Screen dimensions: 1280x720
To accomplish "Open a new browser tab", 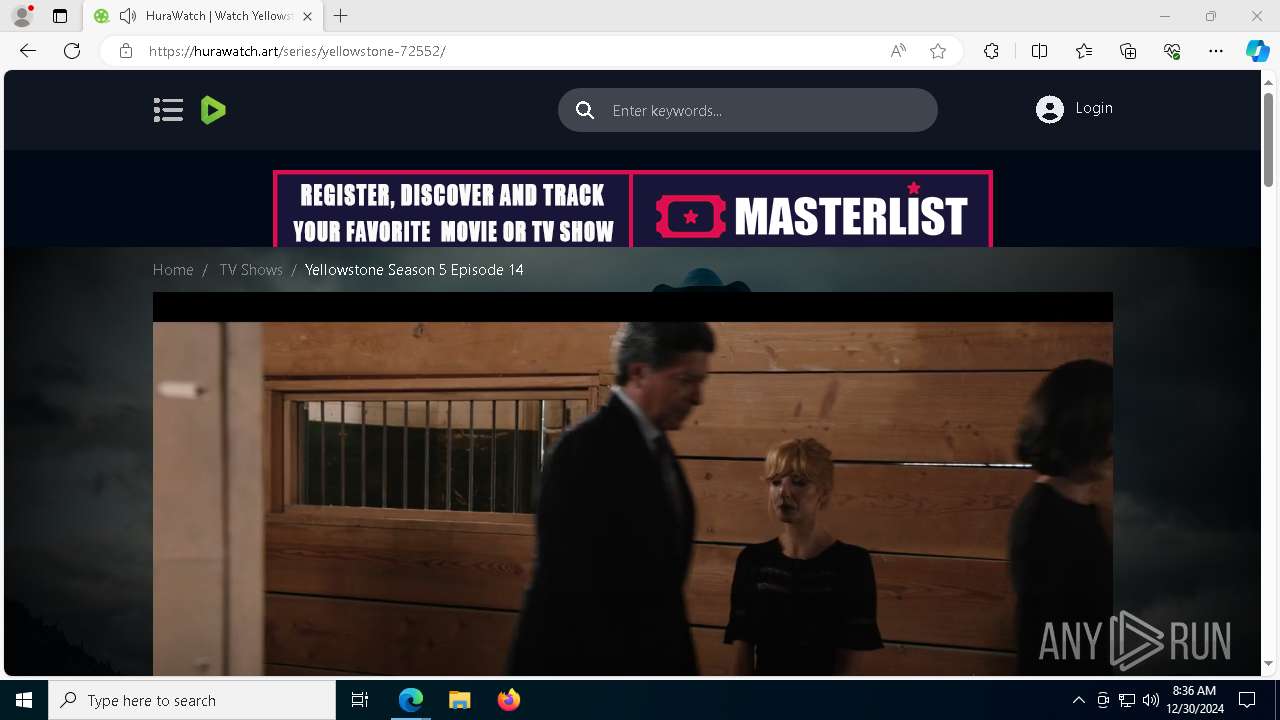I will (x=341, y=16).
